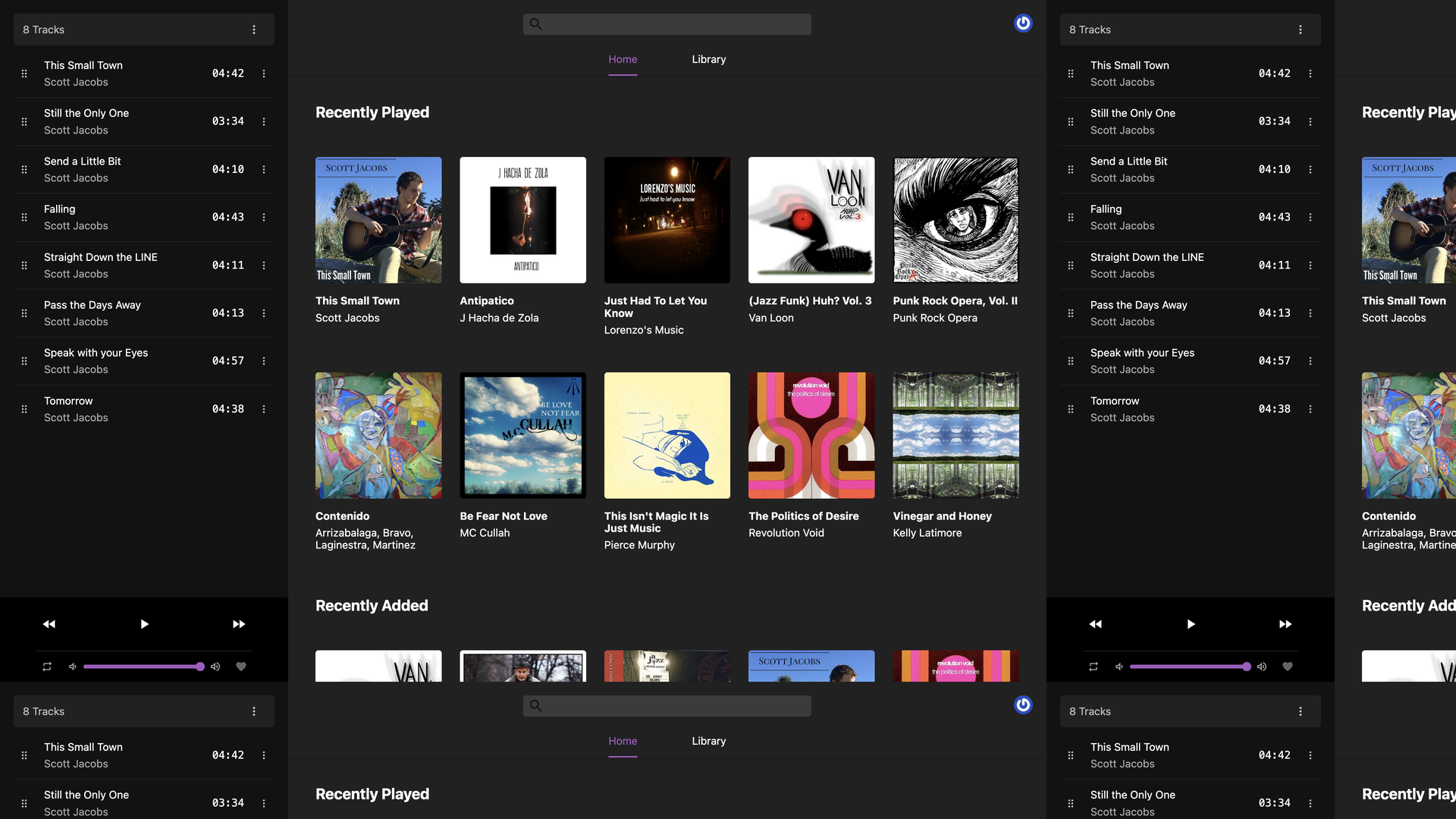This screenshot has width=1456, height=819.
Task: Click the blue power icon in the top header
Action: 1023,24
